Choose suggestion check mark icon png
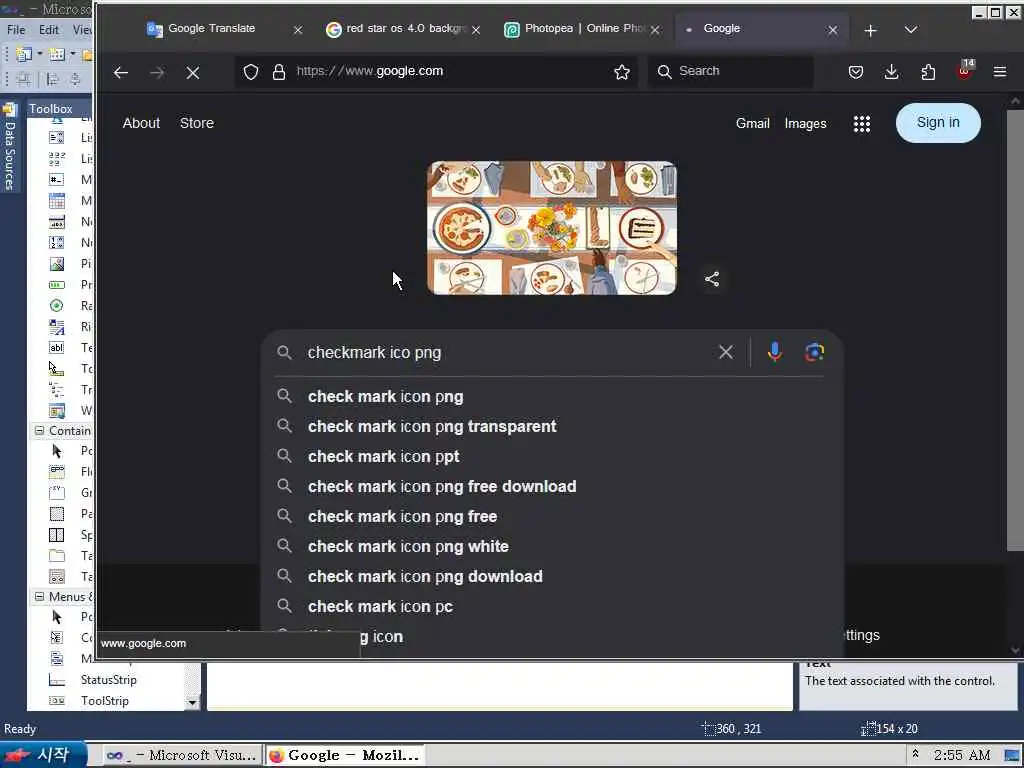Screen dimensions: 1024x768 point(552,396)
